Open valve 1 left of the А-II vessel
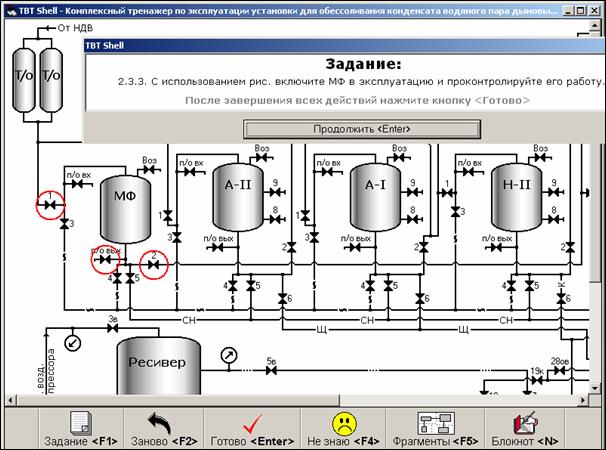 click(x=167, y=216)
